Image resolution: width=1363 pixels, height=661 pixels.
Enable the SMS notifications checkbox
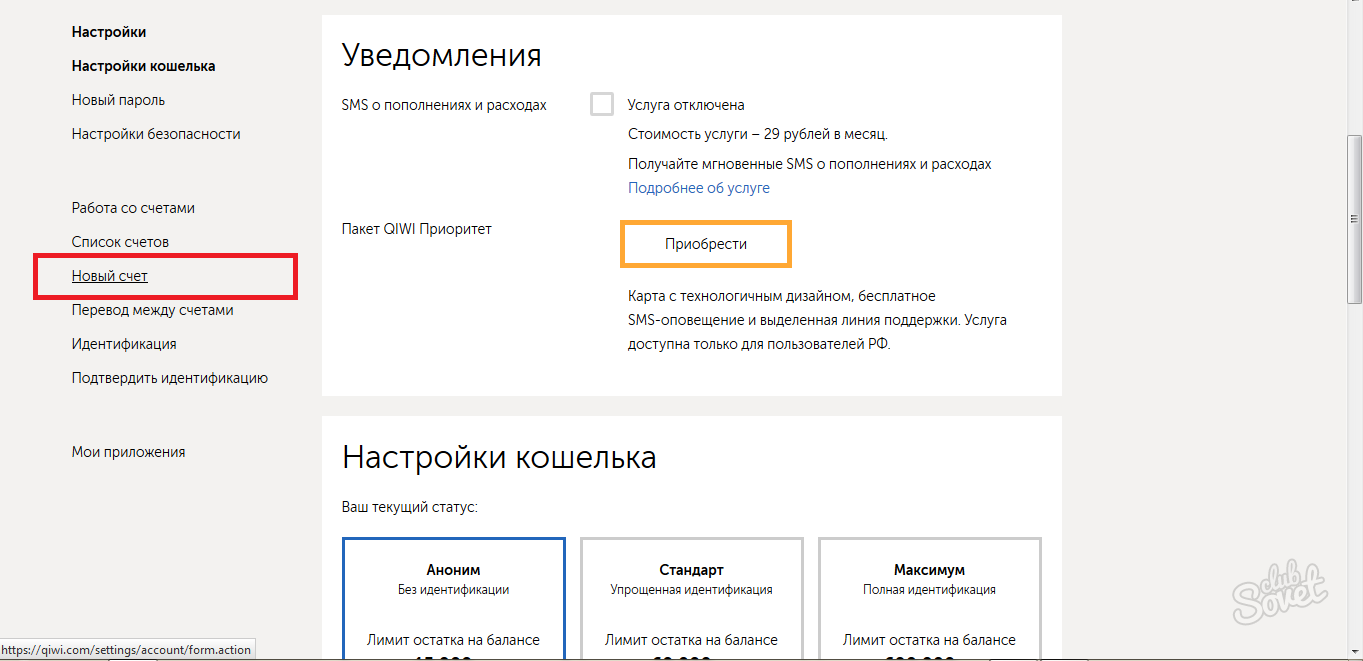602,104
